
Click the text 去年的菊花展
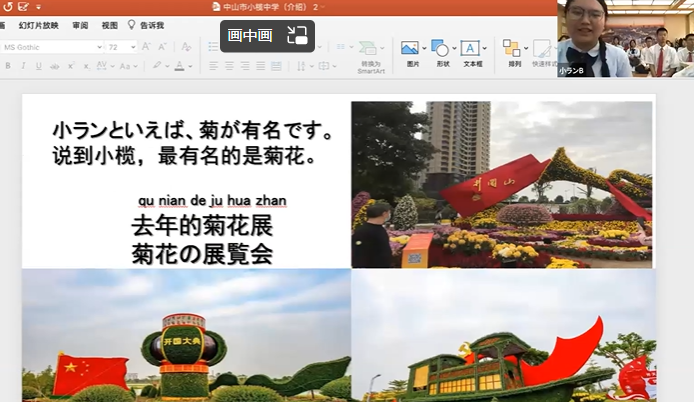tap(202, 225)
